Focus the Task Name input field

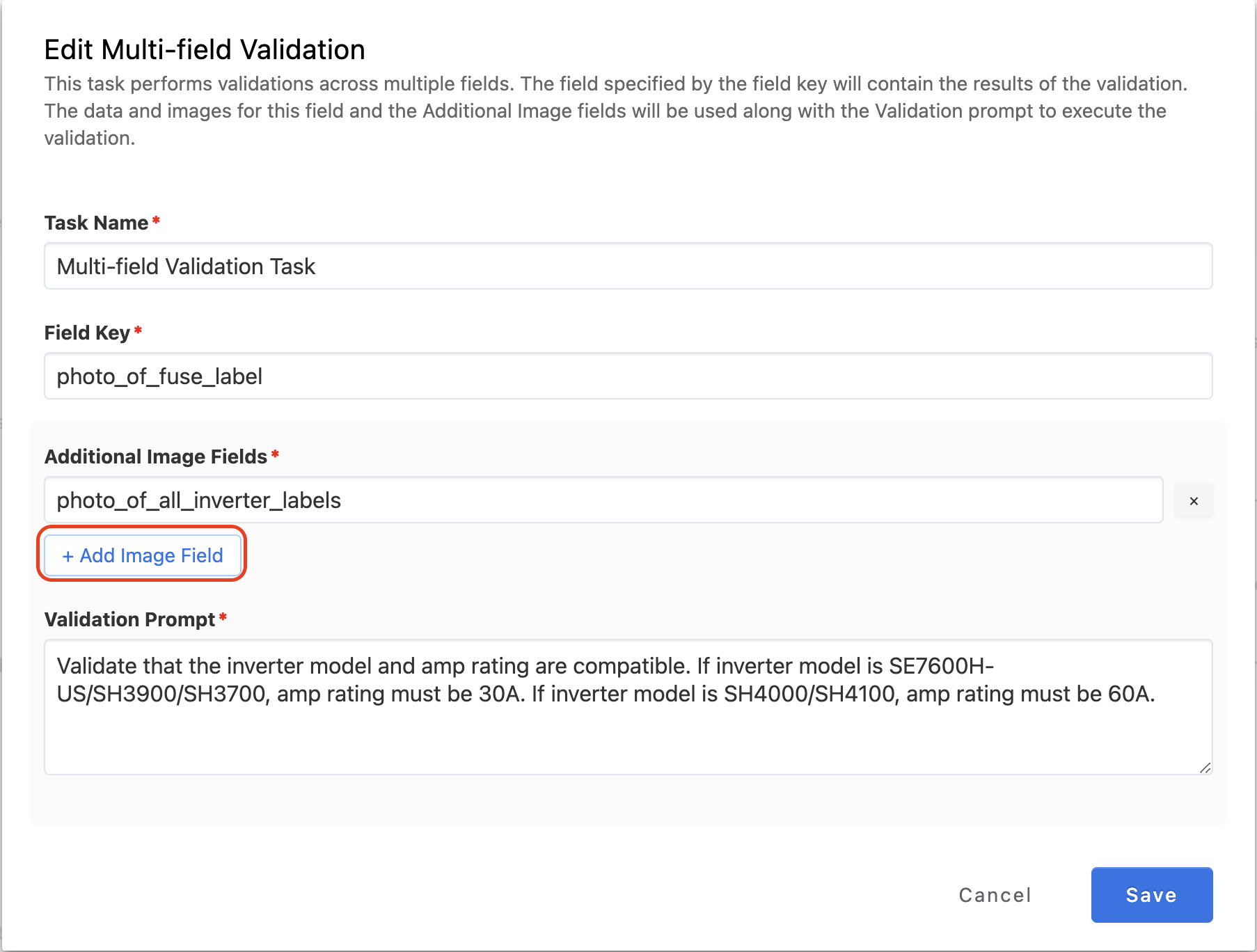click(628, 267)
